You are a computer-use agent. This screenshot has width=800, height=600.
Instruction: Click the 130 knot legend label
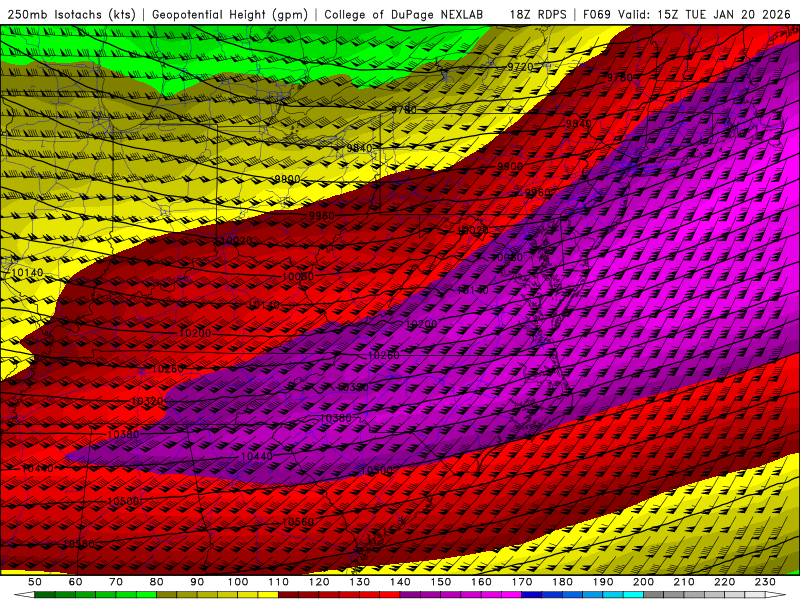pyautogui.click(x=360, y=582)
